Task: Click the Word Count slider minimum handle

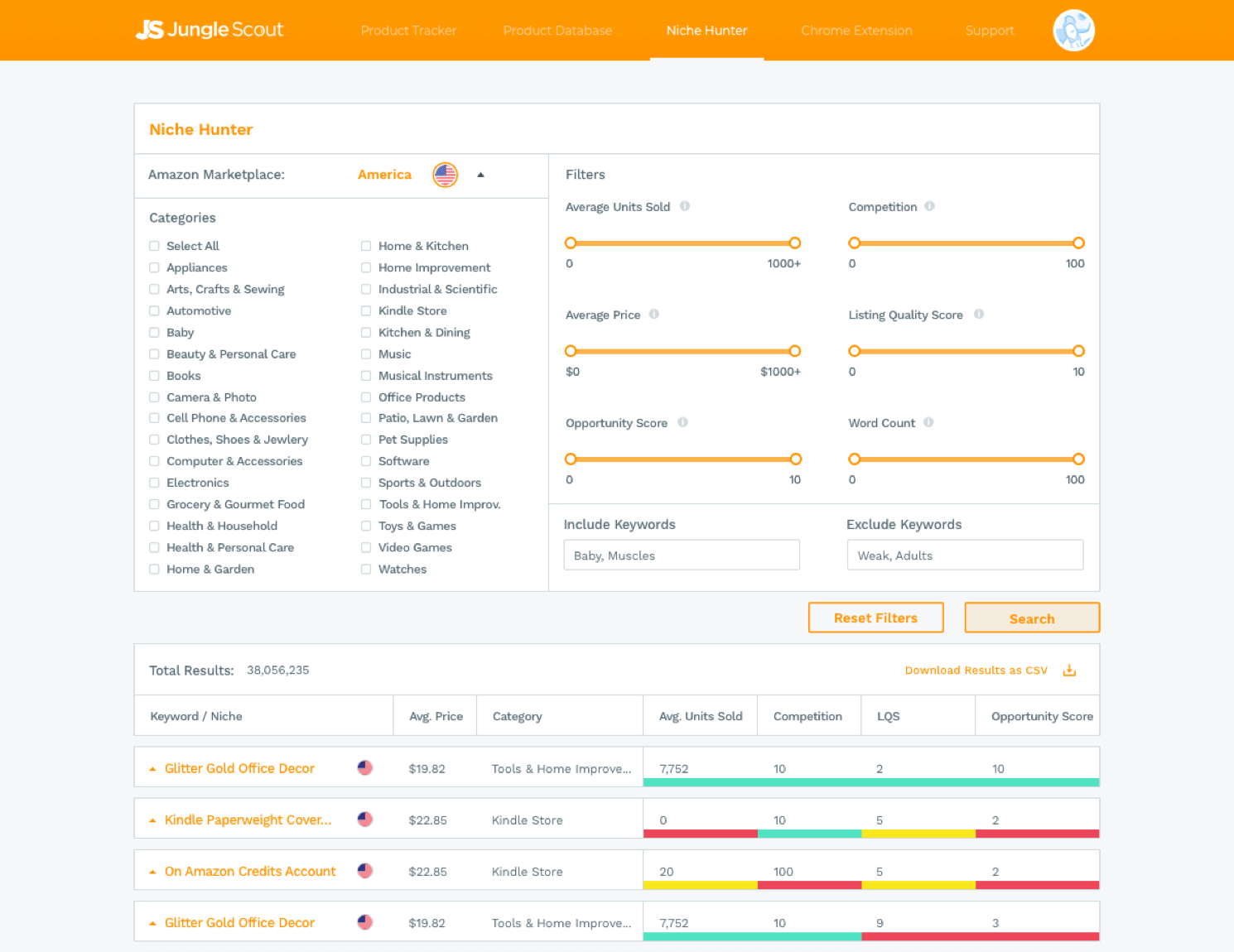Action: pyautogui.click(x=855, y=459)
